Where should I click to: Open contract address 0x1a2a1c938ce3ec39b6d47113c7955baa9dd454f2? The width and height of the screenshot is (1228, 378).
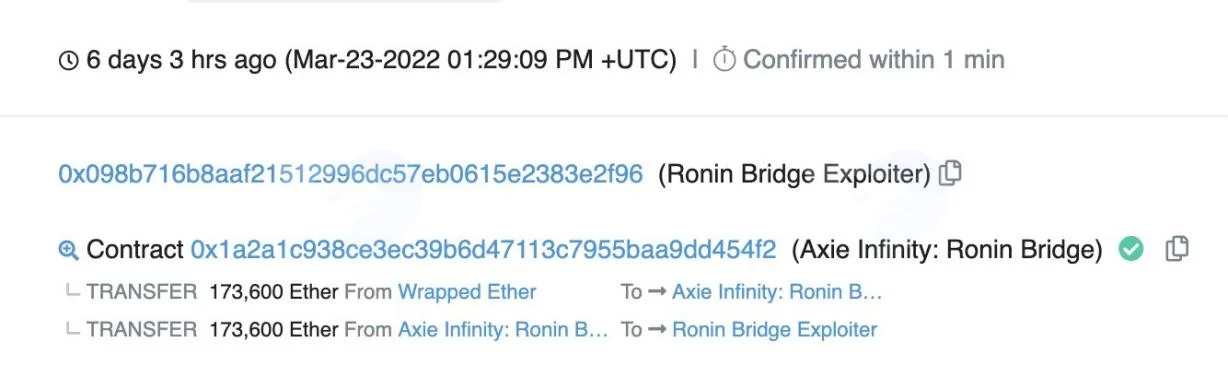point(483,249)
